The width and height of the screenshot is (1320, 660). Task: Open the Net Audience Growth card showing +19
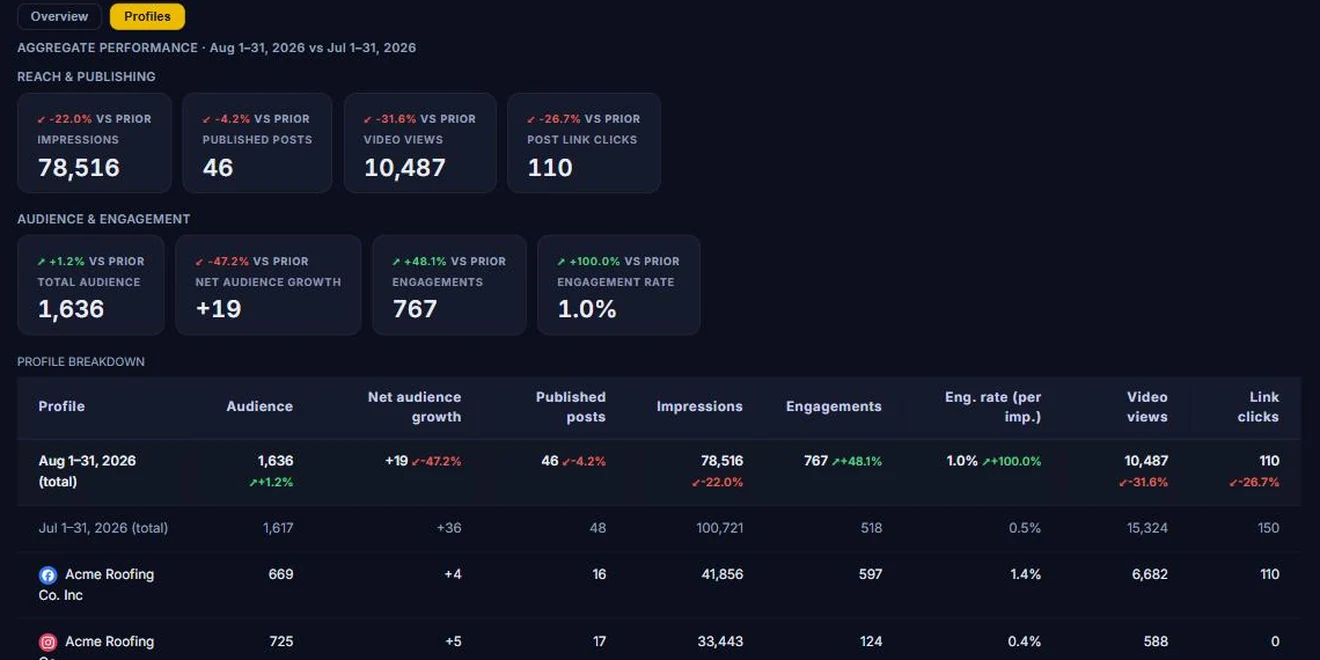(268, 285)
